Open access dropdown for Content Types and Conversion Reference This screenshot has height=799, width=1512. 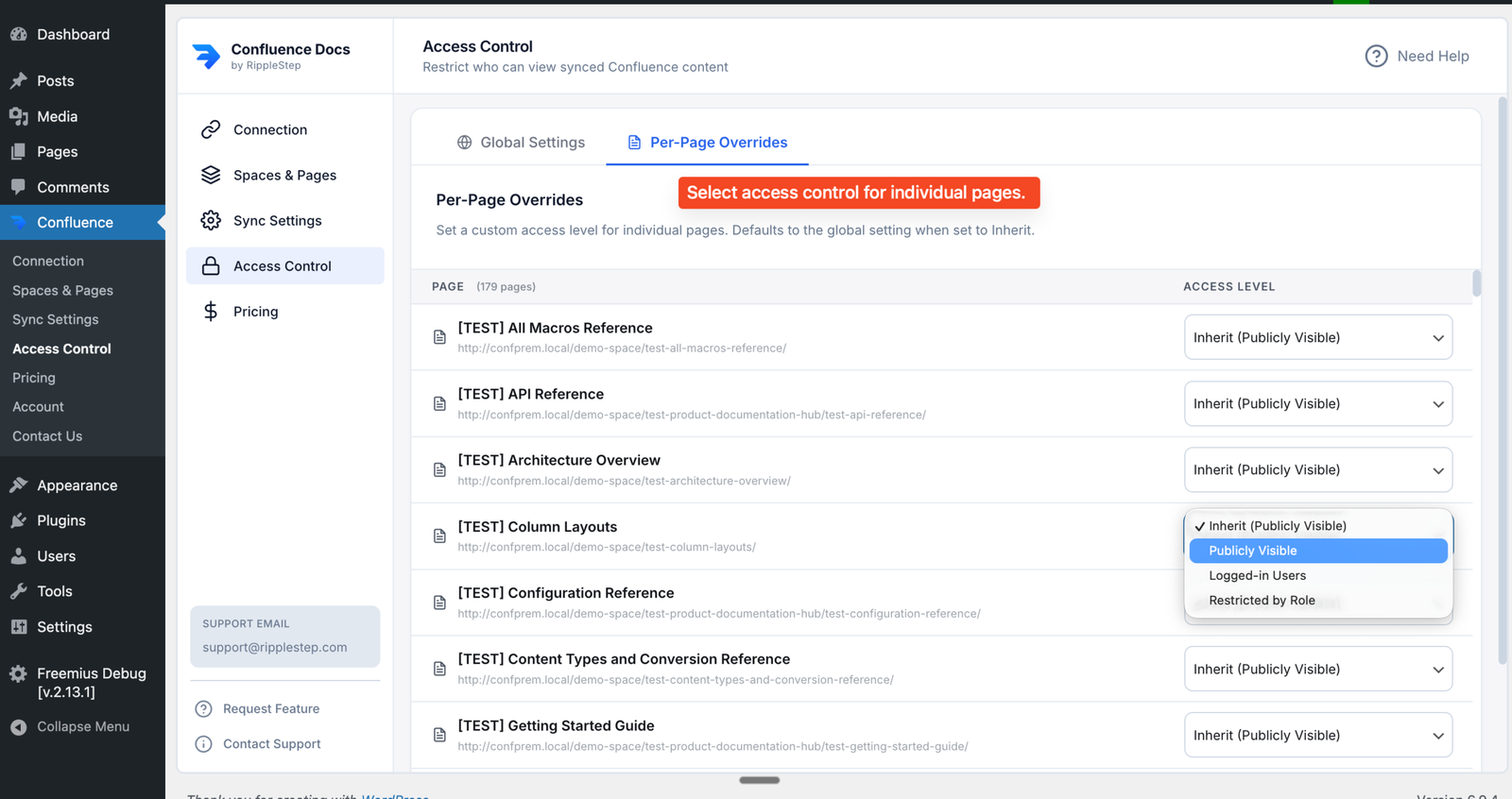1318,669
